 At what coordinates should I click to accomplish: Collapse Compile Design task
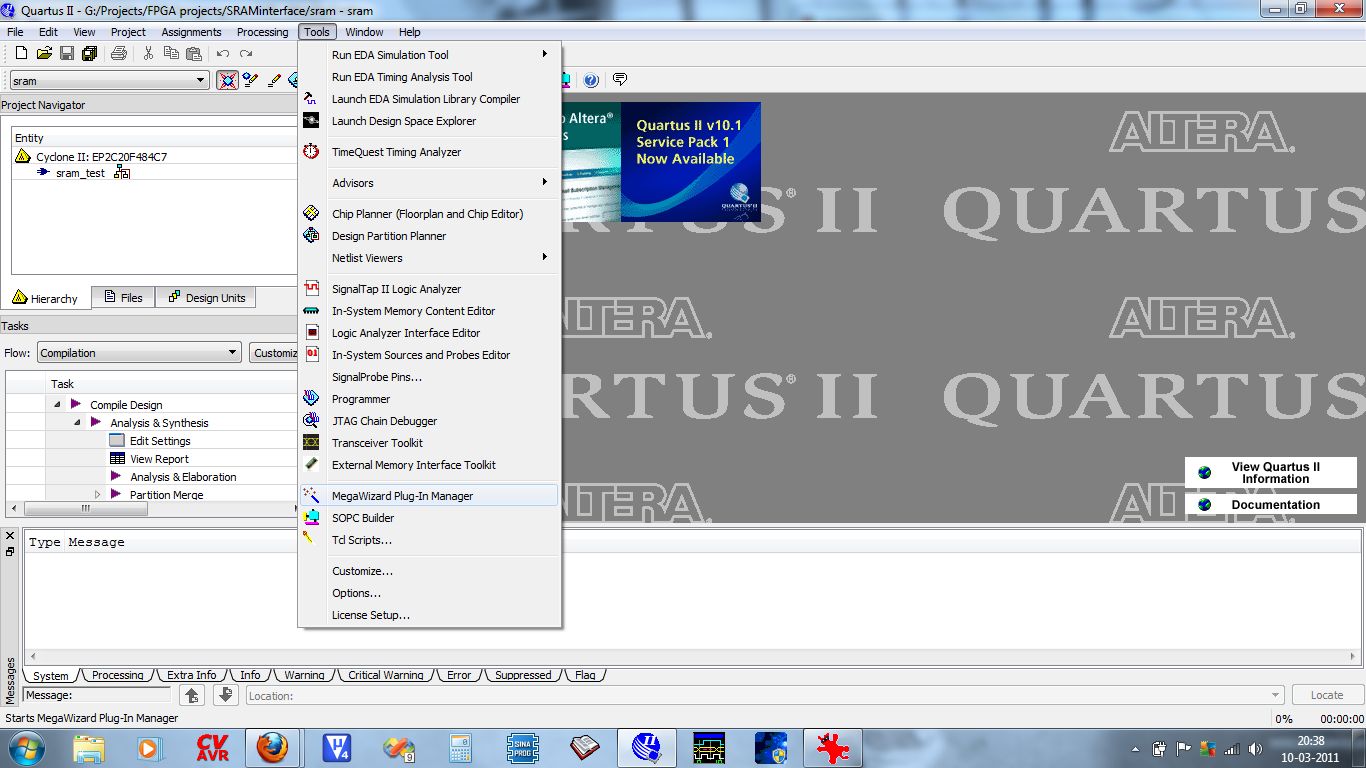[x=57, y=404]
